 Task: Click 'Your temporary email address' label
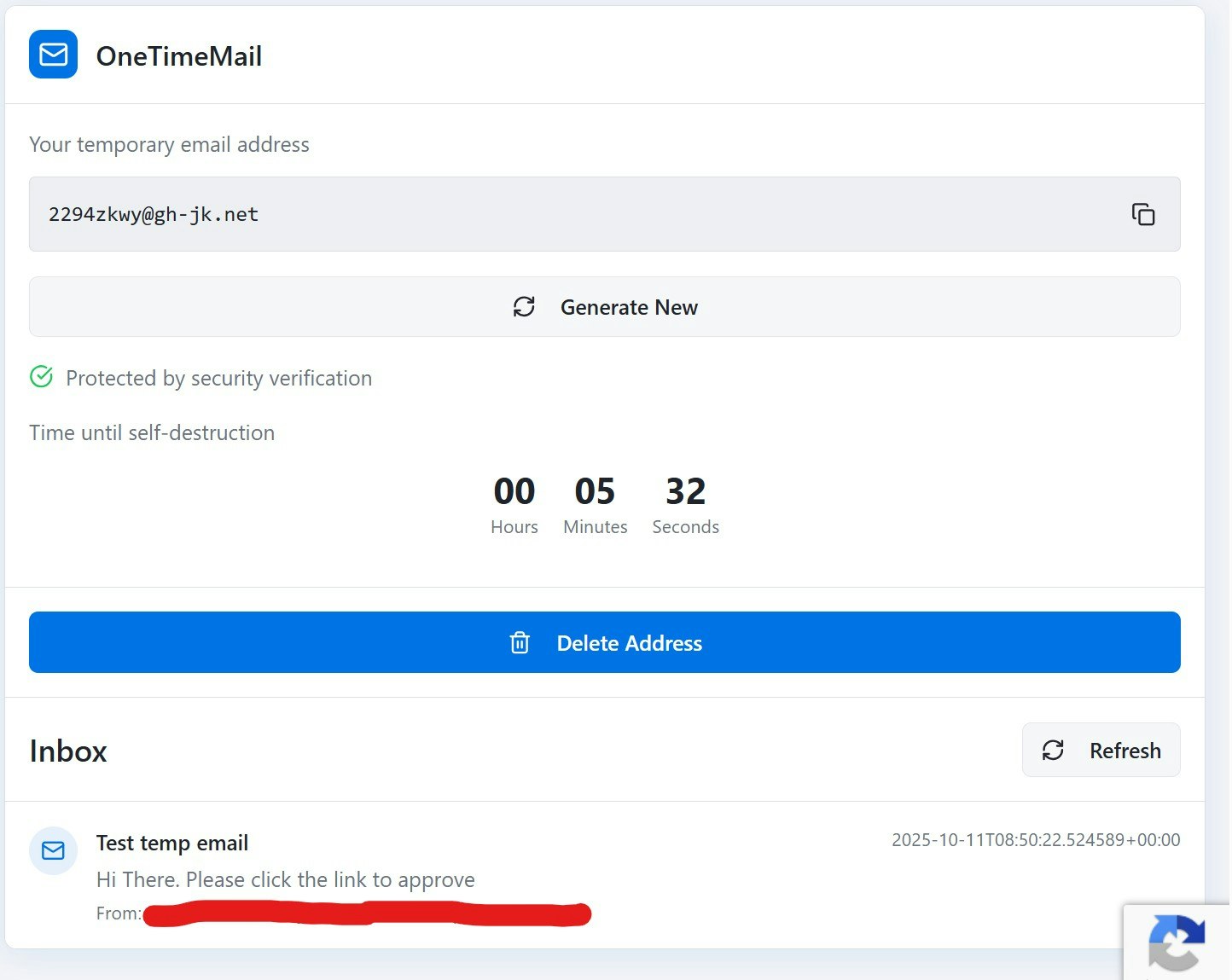tap(169, 144)
